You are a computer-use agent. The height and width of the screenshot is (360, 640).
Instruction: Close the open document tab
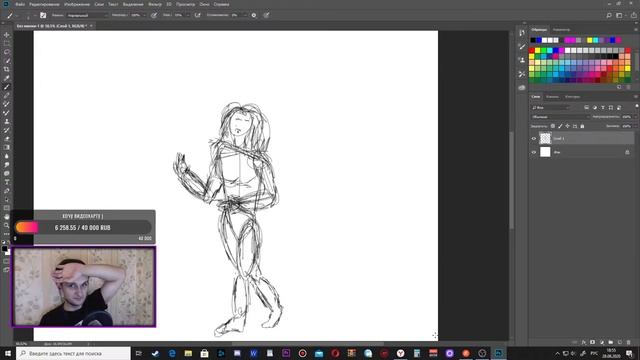click(91, 26)
